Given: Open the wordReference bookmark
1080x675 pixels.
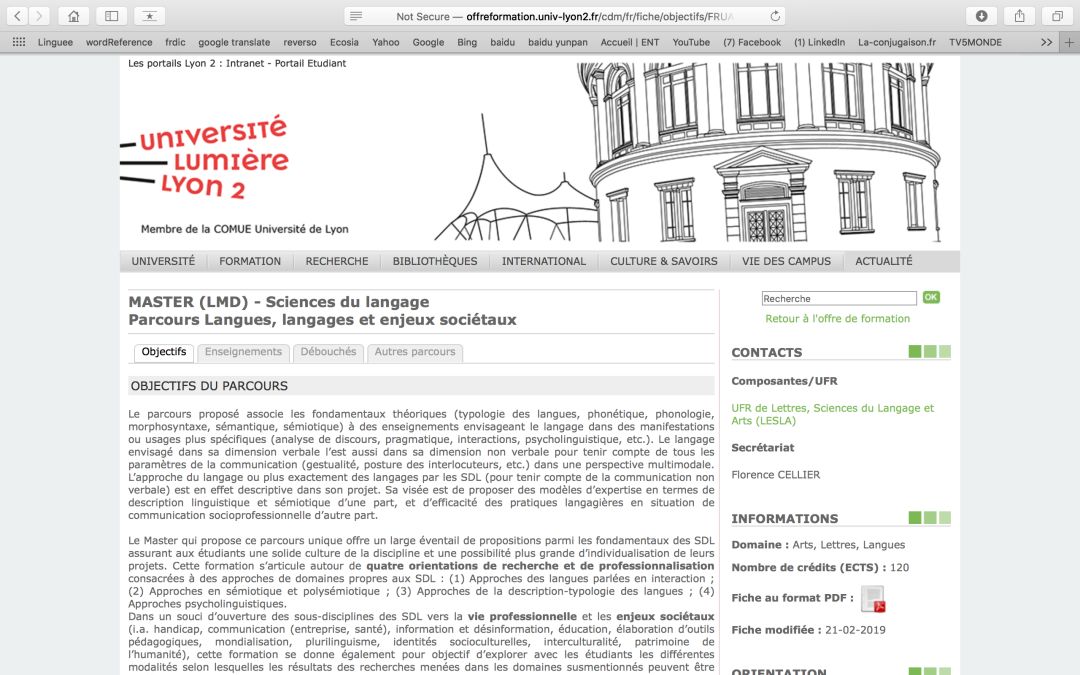Looking at the screenshot, I should coord(119,42).
